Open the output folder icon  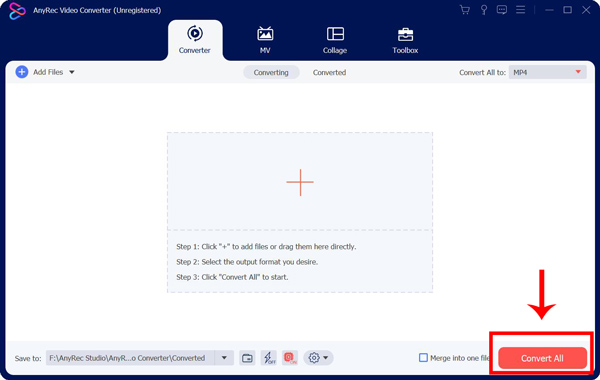(247, 358)
